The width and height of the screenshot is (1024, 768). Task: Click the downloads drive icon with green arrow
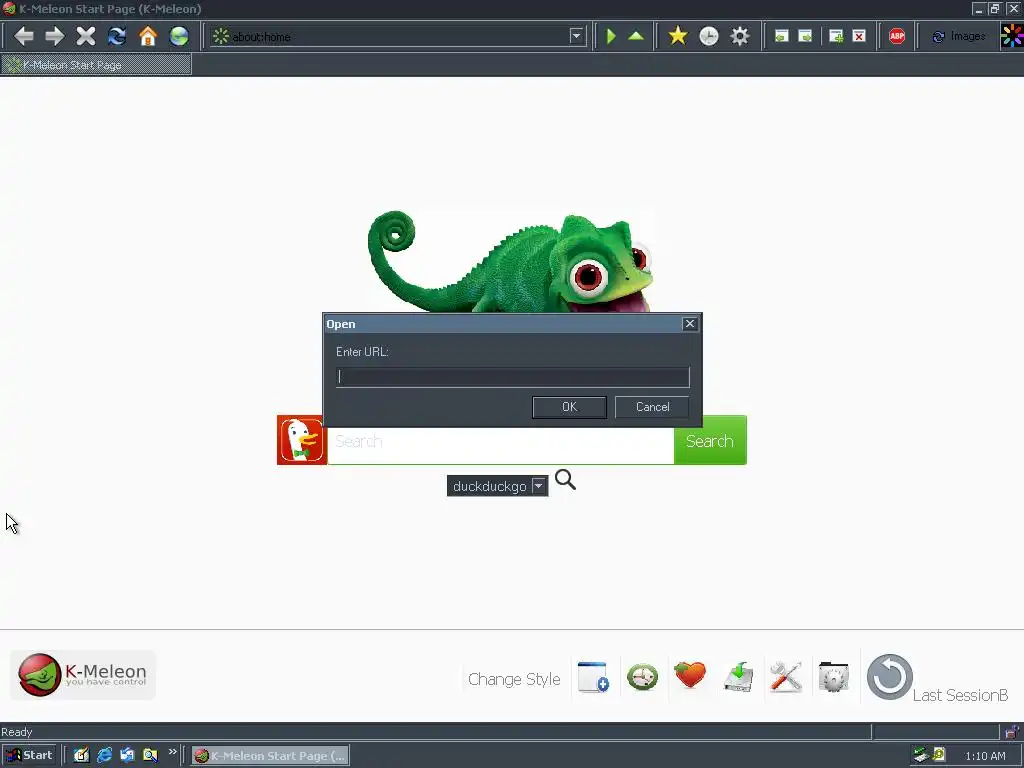(x=739, y=677)
